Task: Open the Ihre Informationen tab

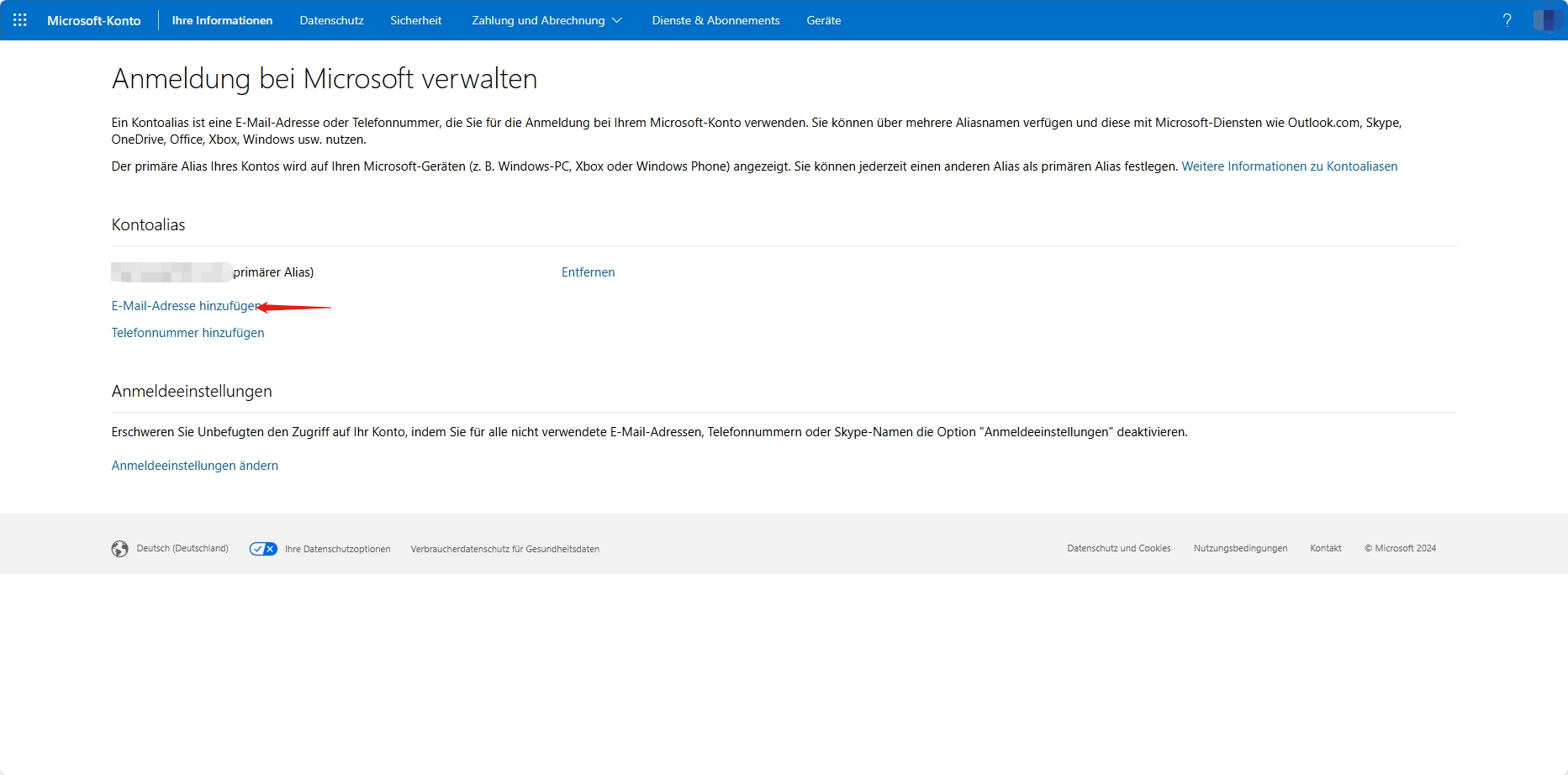Action: 222,20
